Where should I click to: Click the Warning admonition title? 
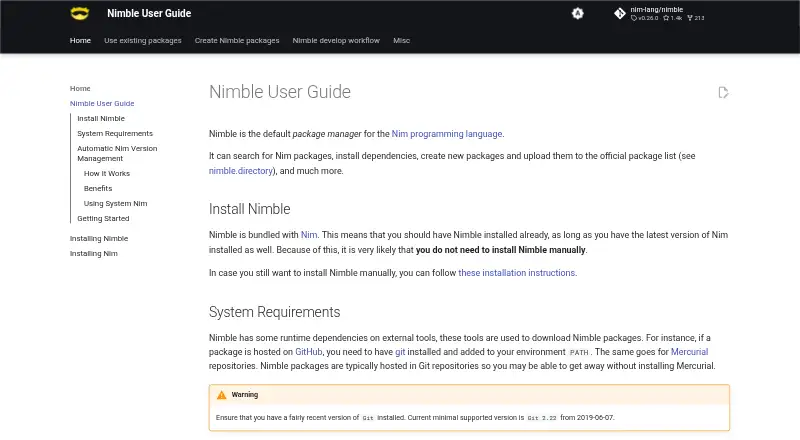pyautogui.click(x=244, y=395)
